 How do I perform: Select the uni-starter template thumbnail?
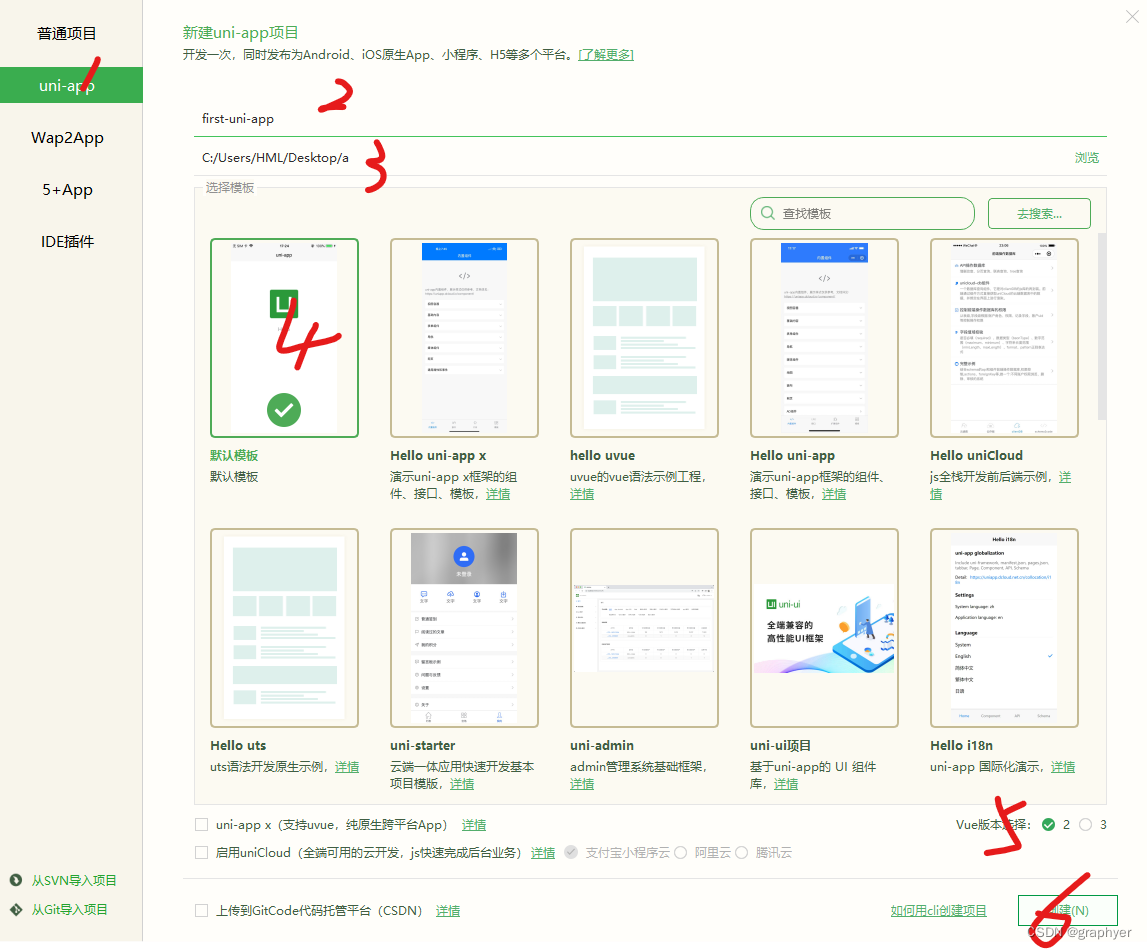[465, 628]
